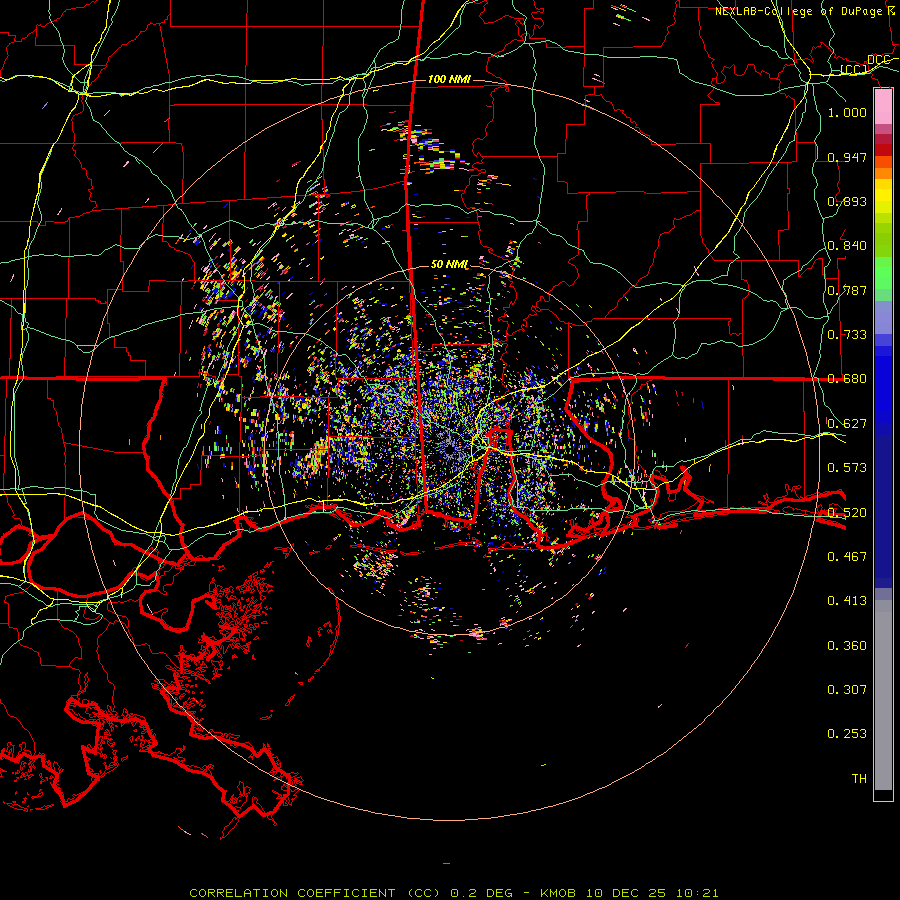Viewport: 900px width, 900px height.
Task: Select the NEXLAB-College of DuPage title text
Action: pos(806,11)
